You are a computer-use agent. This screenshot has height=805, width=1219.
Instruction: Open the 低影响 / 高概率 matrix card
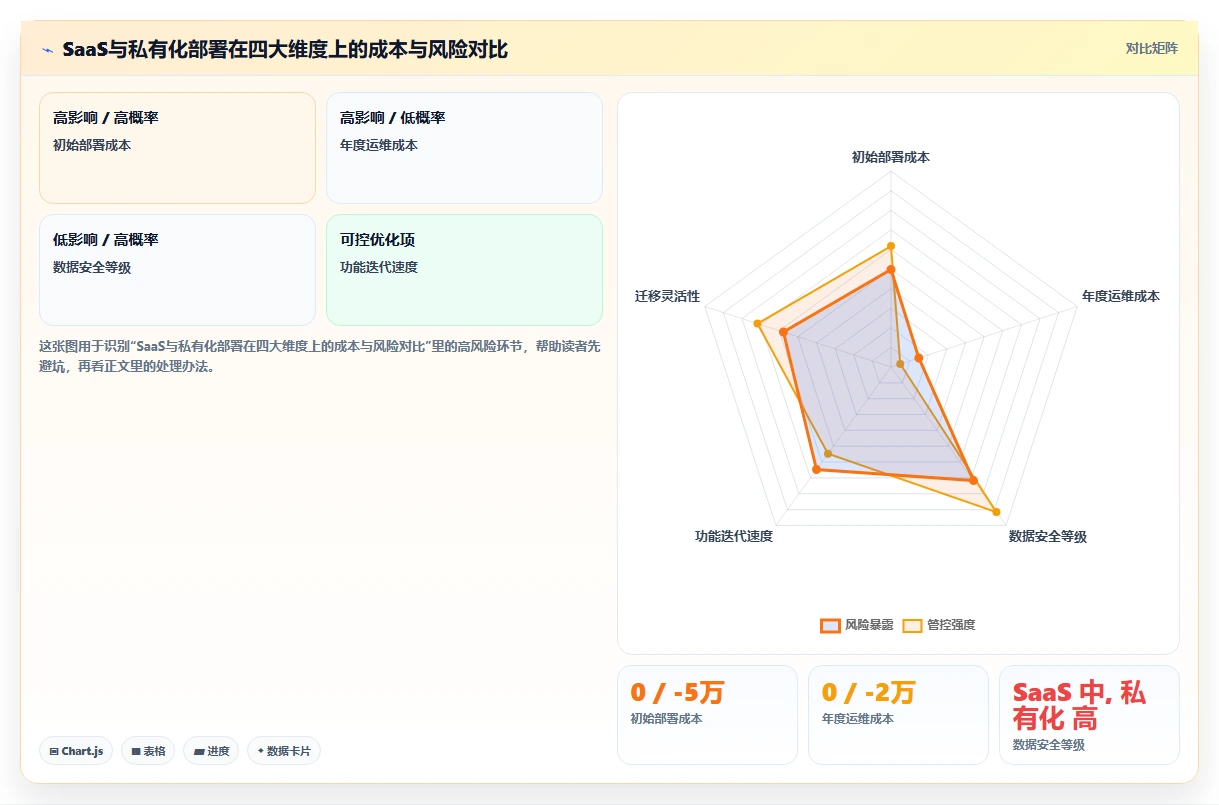click(x=177, y=270)
